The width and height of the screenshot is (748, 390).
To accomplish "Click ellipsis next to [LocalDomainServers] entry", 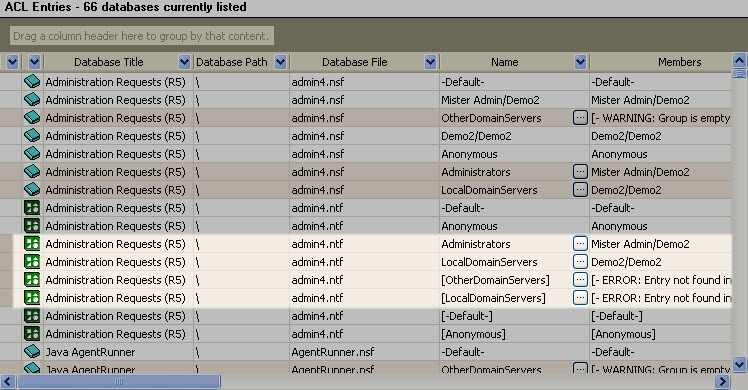I will click(x=580, y=298).
